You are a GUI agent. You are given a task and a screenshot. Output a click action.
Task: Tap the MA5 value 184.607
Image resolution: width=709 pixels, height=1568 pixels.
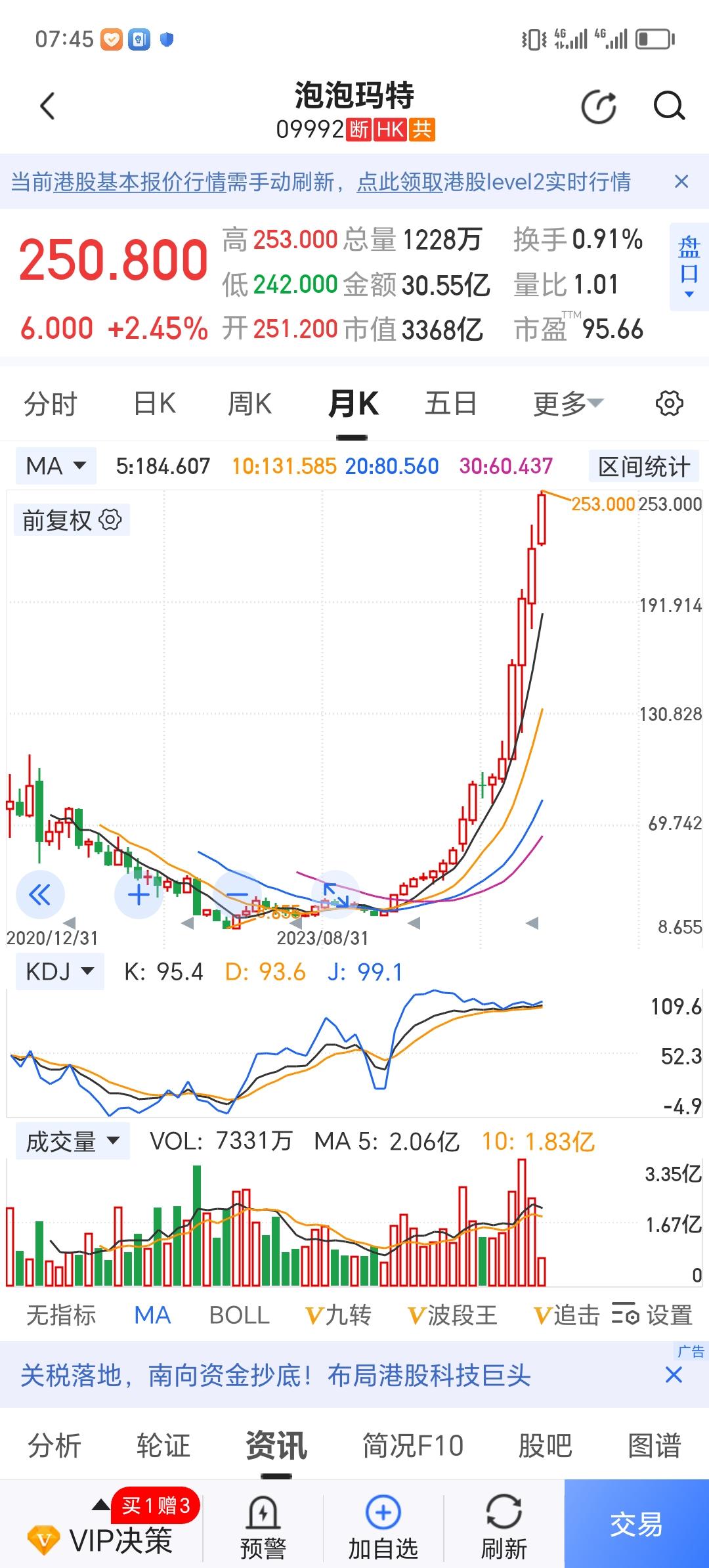click(x=163, y=466)
